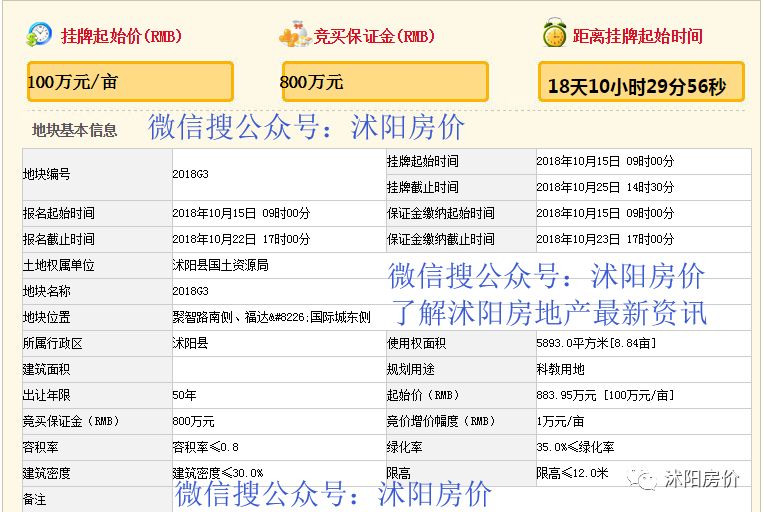Click the 5893.0平方米[8.84亩] value
This screenshot has width=764, height=512.
(x=596, y=343)
